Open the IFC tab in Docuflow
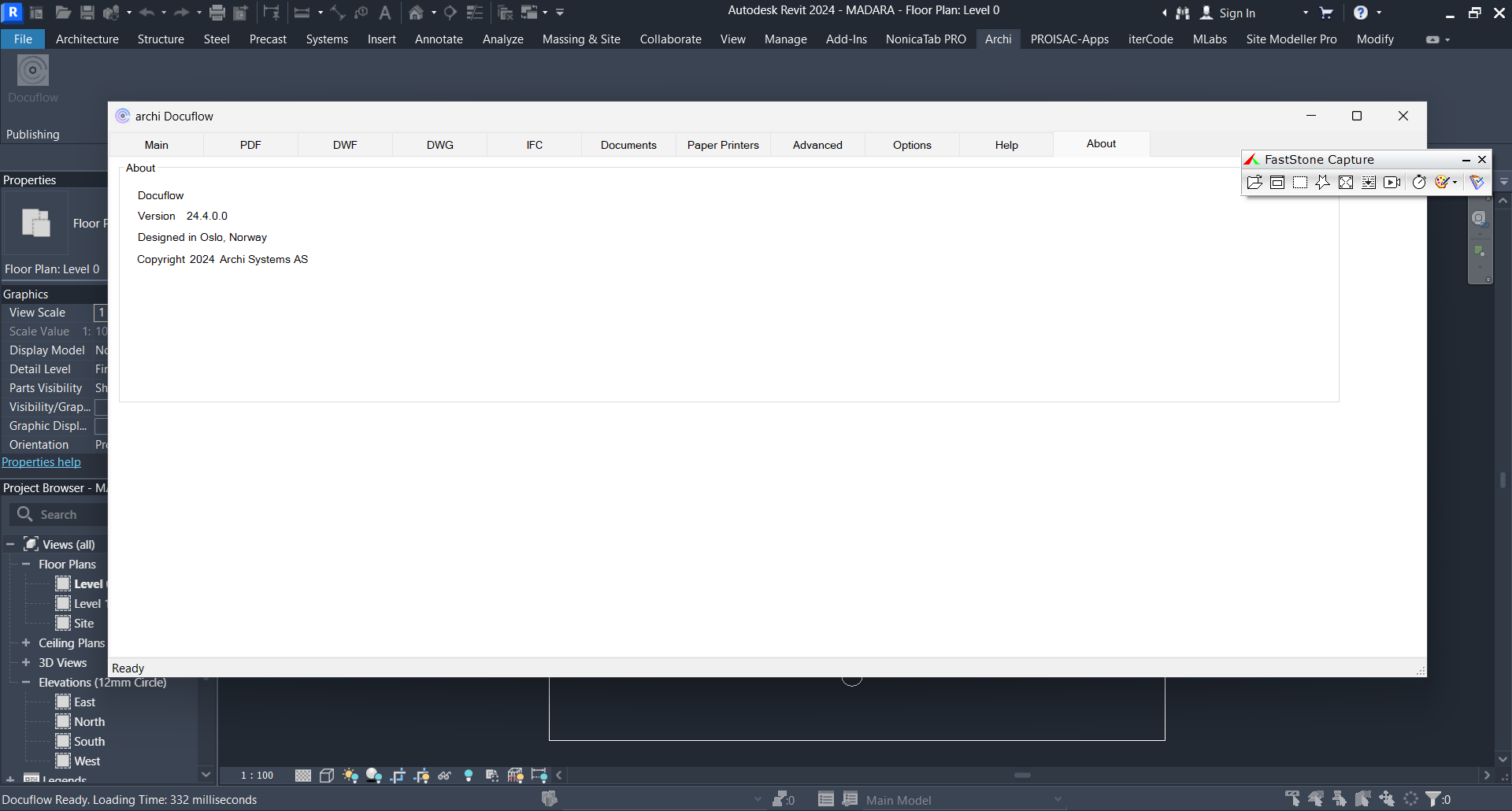This screenshot has width=1512, height=811. click(x=535, y=145)
